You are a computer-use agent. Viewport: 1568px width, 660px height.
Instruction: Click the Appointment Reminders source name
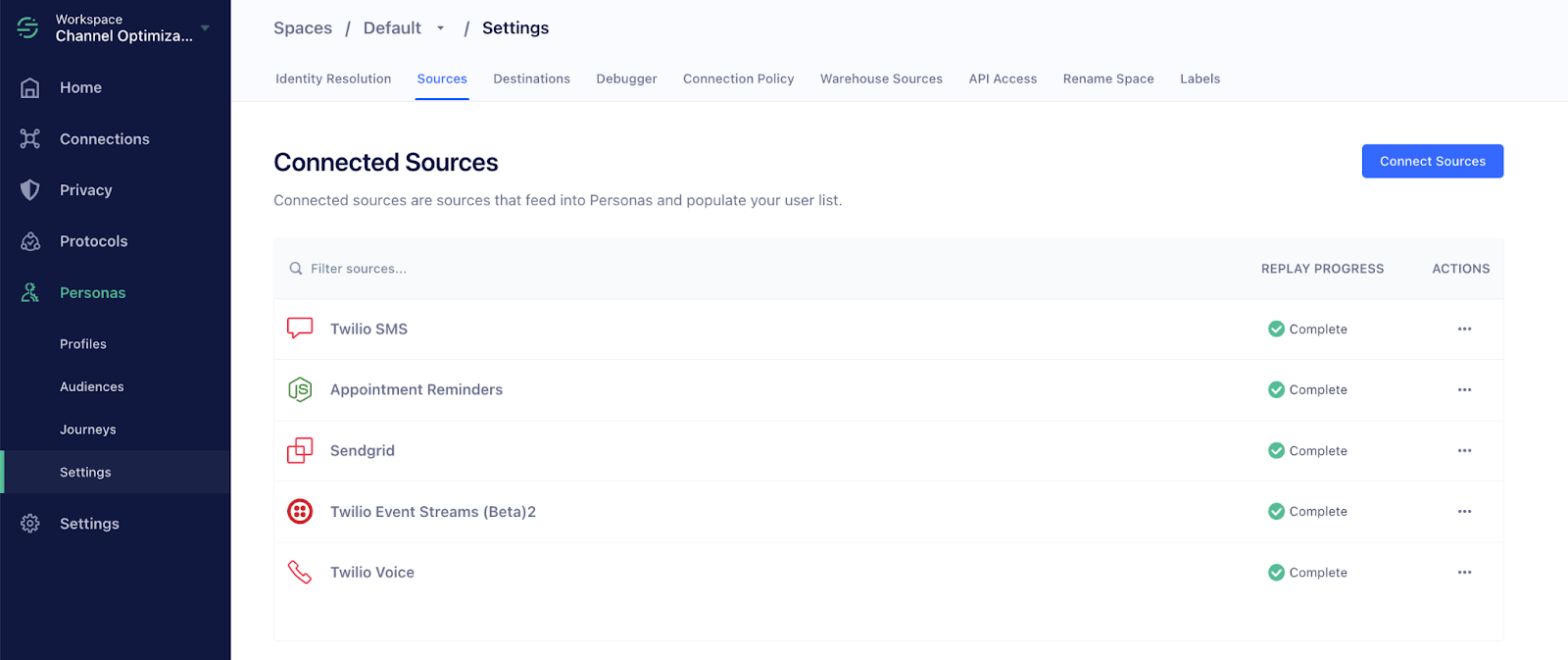416,390
